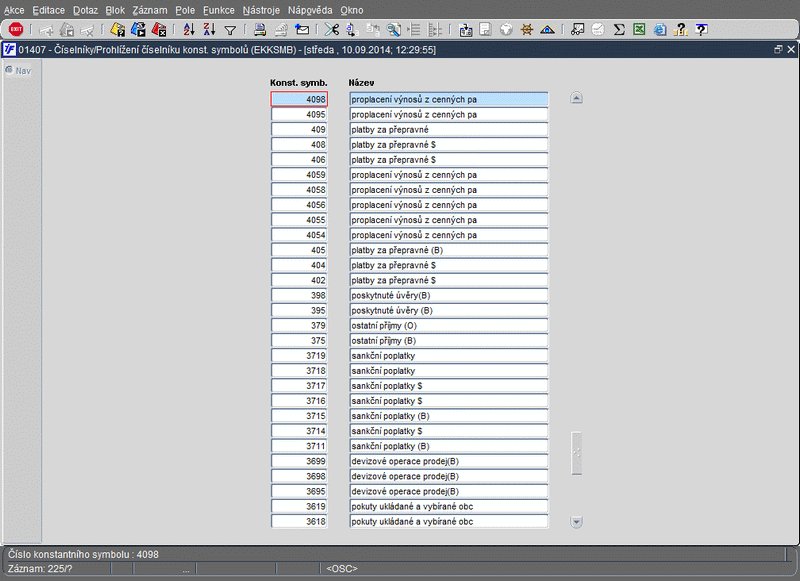Click the copy text icon beside scissors
Screen dimensions: 800x581
pos(352,30)
